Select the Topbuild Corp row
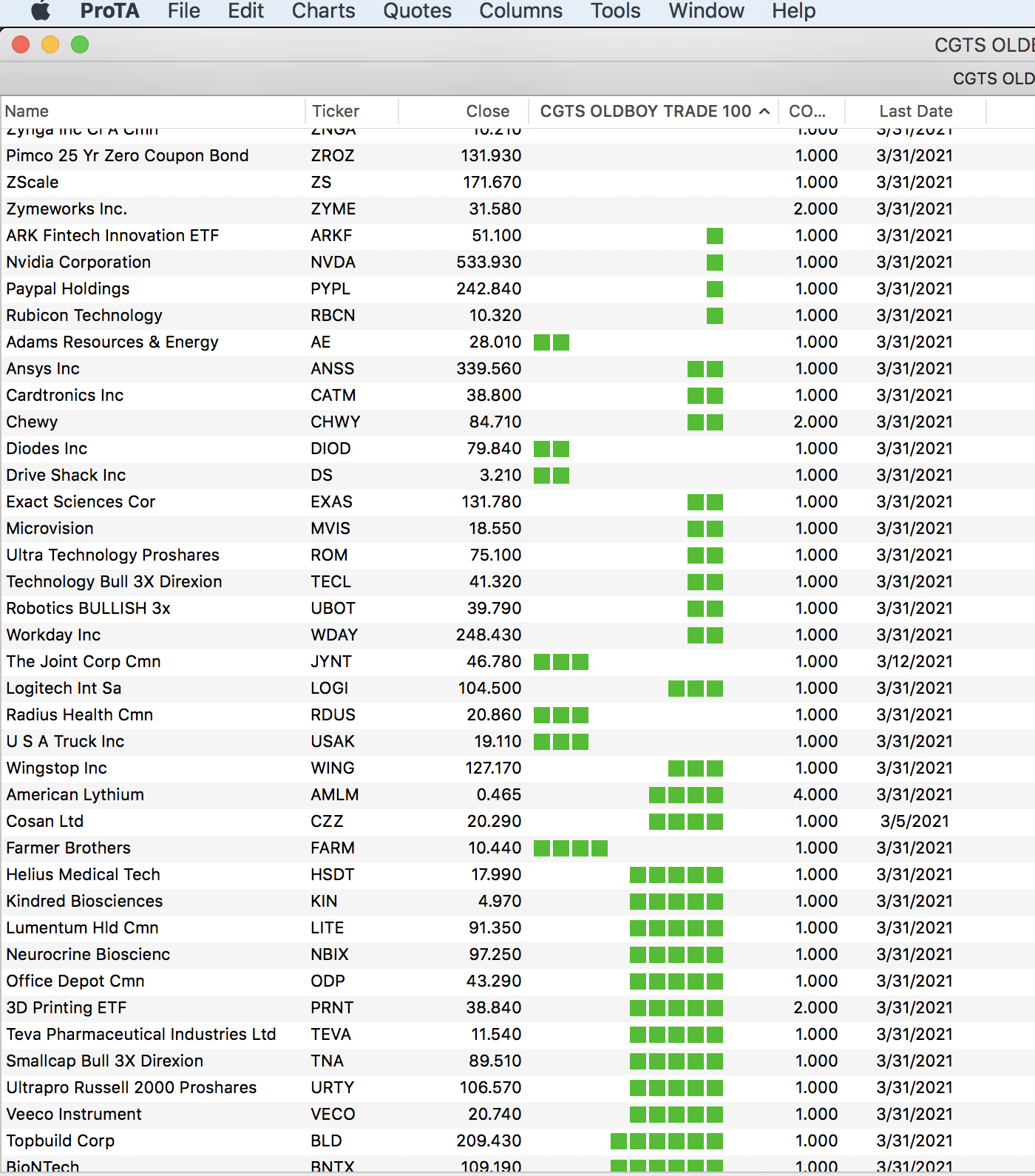This screenshot has width=1035, height=1176. pos(517,1141)
